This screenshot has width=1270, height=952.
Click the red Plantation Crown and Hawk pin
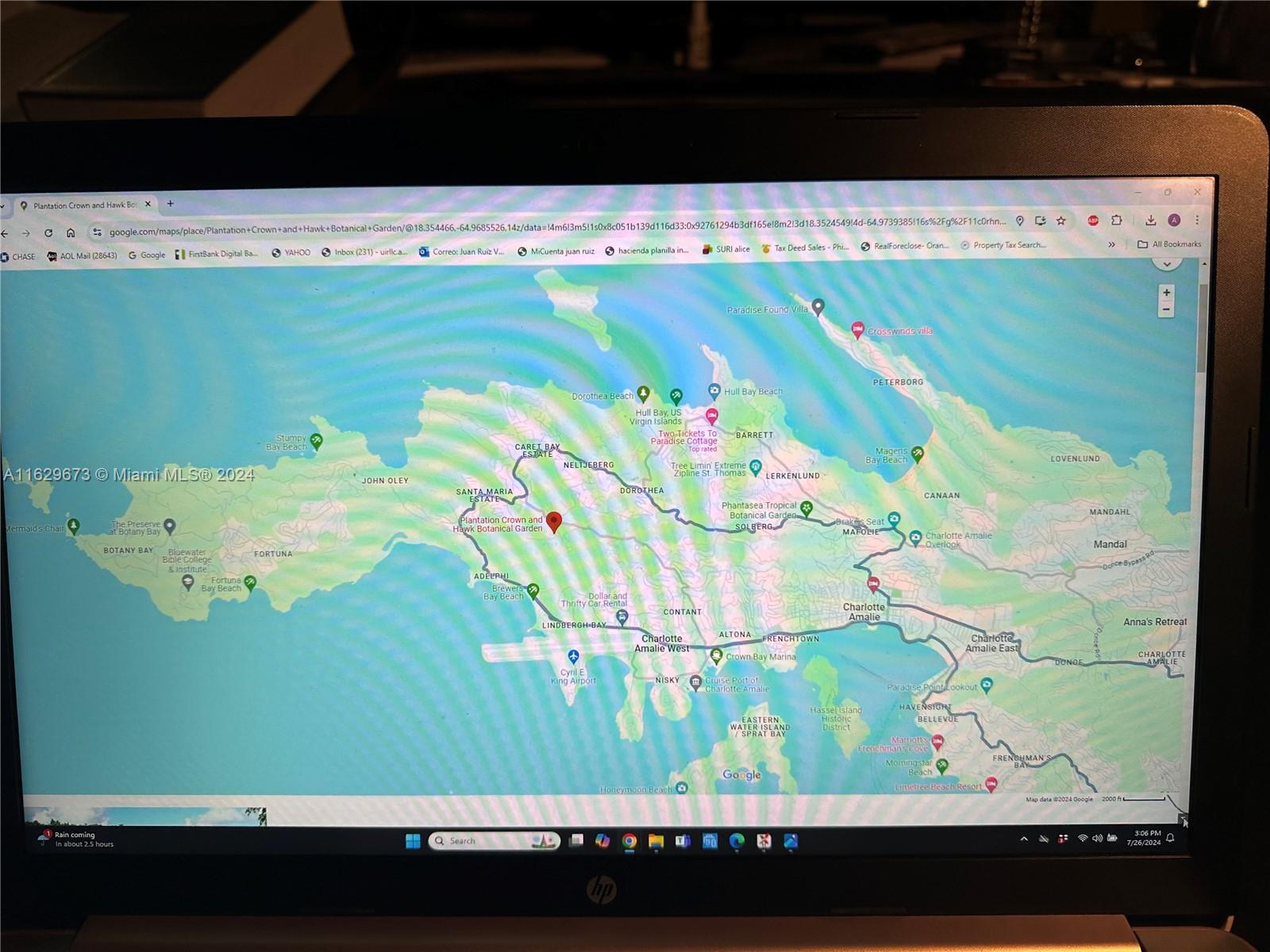(x=555, y=521)
